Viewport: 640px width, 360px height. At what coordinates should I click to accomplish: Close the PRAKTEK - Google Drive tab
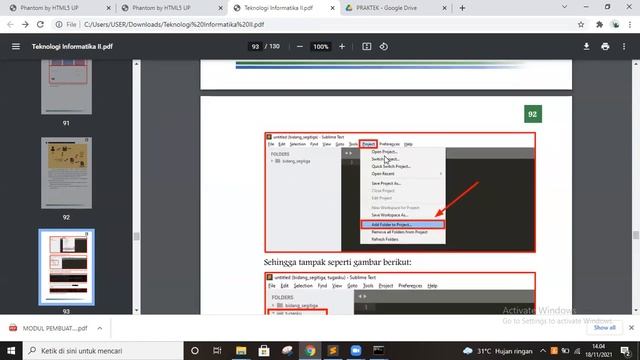click(444, 8)
